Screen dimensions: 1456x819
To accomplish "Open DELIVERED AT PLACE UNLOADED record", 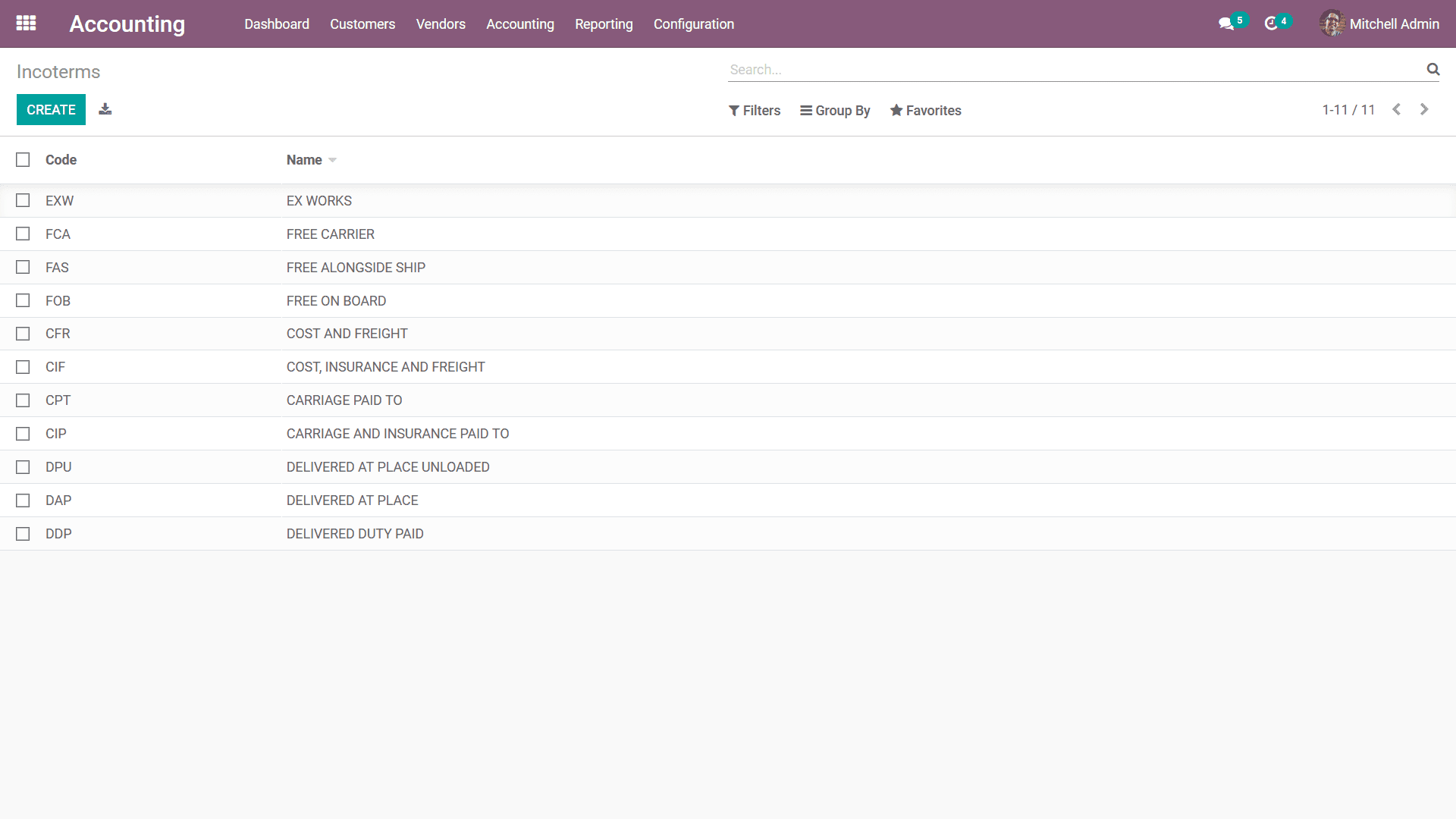I will (x=388, y=467).
